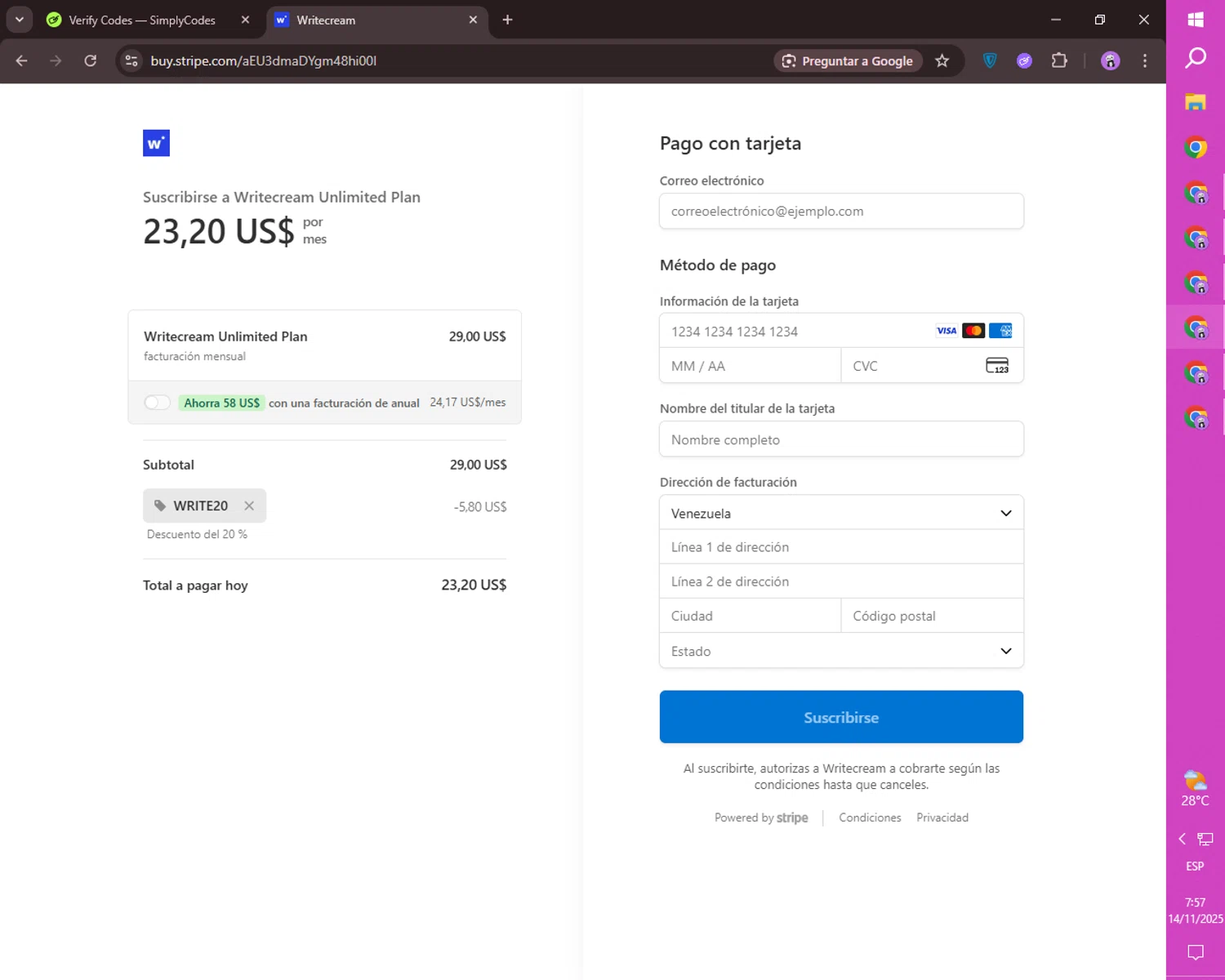Click the Writecream logo on the checkout page
The height and width of the screenshot is (980, 1225).
click(x=156, y=143)
